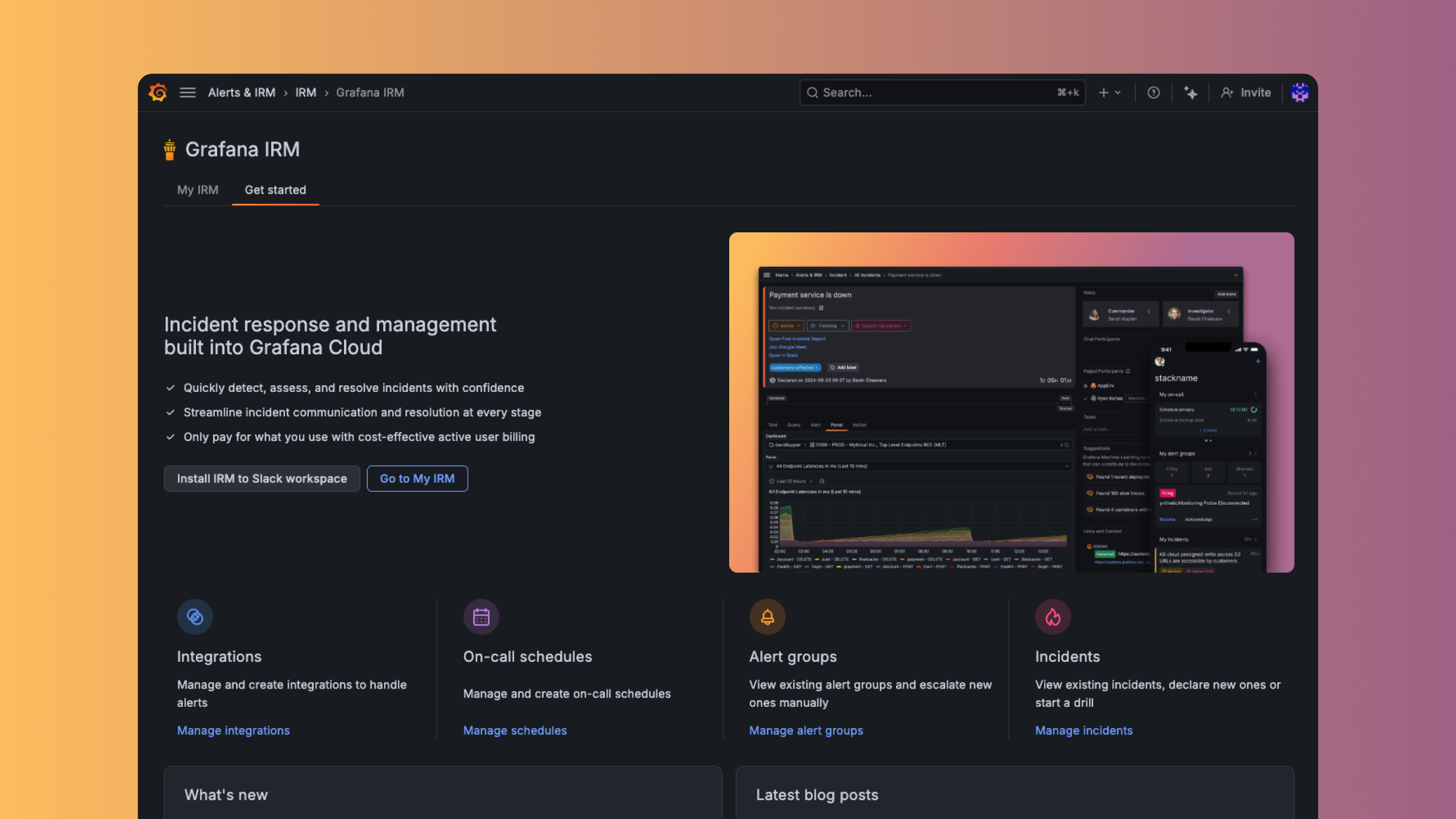Viewport: 1456px width, 819px height.
Task: Click the Incidents flame icon
Action: (x=1053, y=617)
